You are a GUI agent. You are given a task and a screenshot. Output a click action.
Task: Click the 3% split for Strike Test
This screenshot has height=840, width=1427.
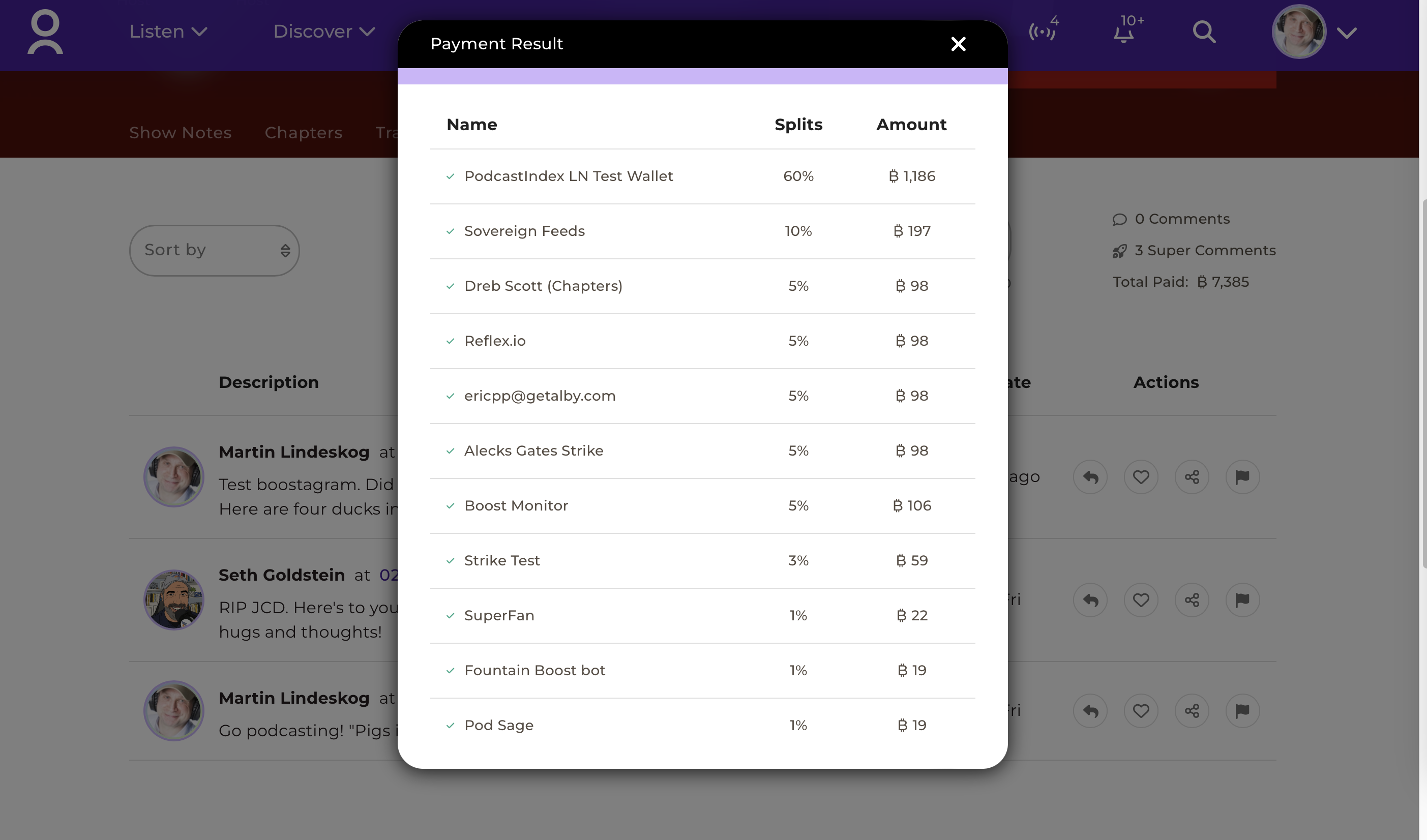[x=798, y=561]
